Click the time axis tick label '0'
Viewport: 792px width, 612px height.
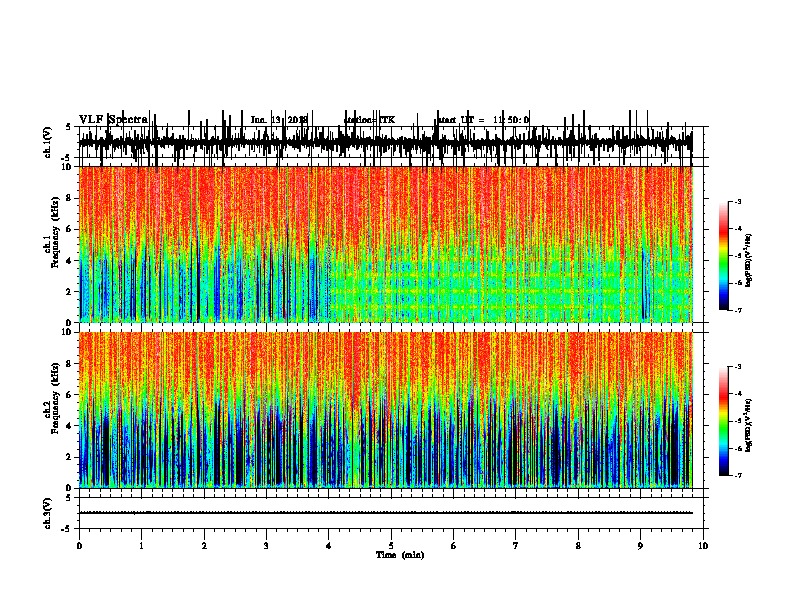(x=79, y=546)
